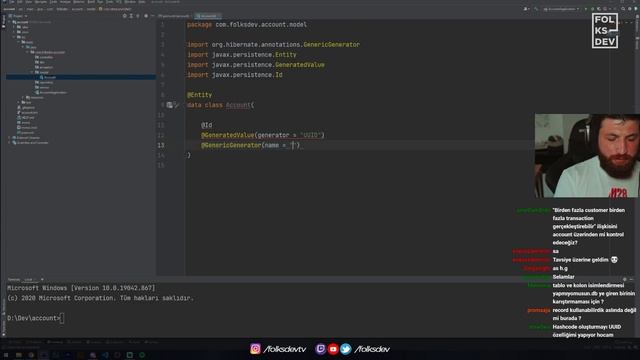
Task: Open the View menu
Action: (x=29, y=2)
